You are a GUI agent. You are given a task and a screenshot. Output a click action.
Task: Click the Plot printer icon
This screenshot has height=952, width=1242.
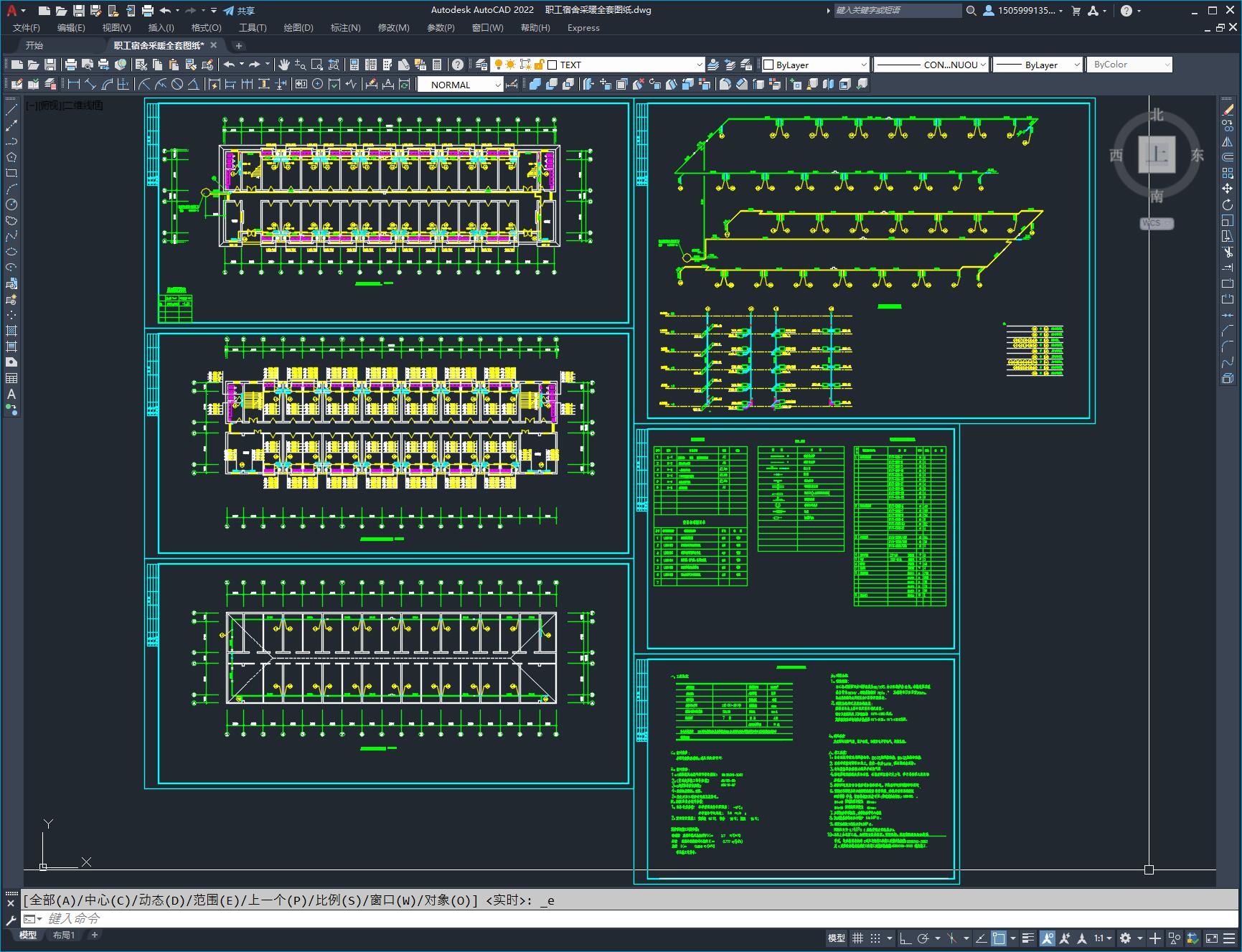pos(71,65)
